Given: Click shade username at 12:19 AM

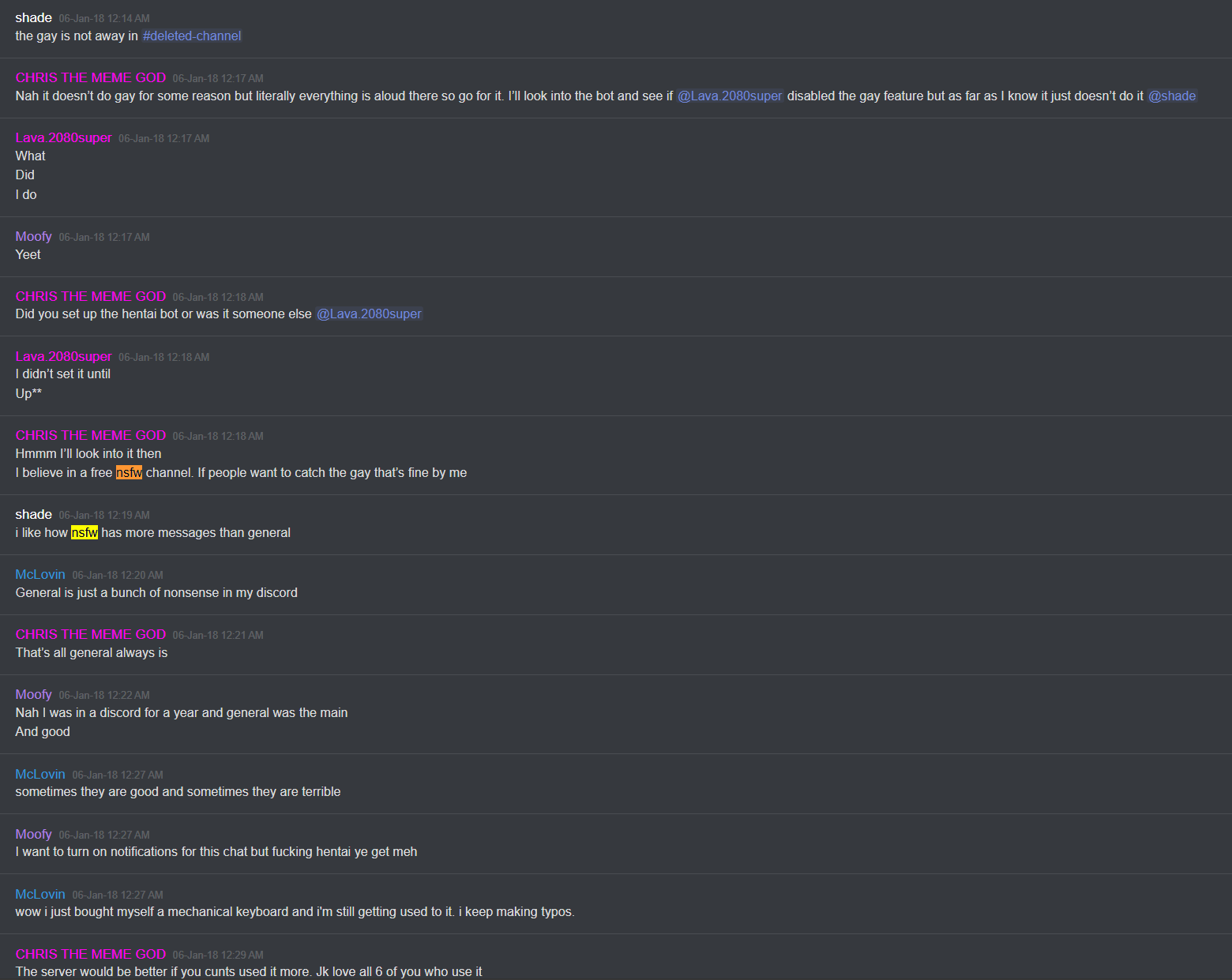Looking at the screenshot, I should pos(34,515).
